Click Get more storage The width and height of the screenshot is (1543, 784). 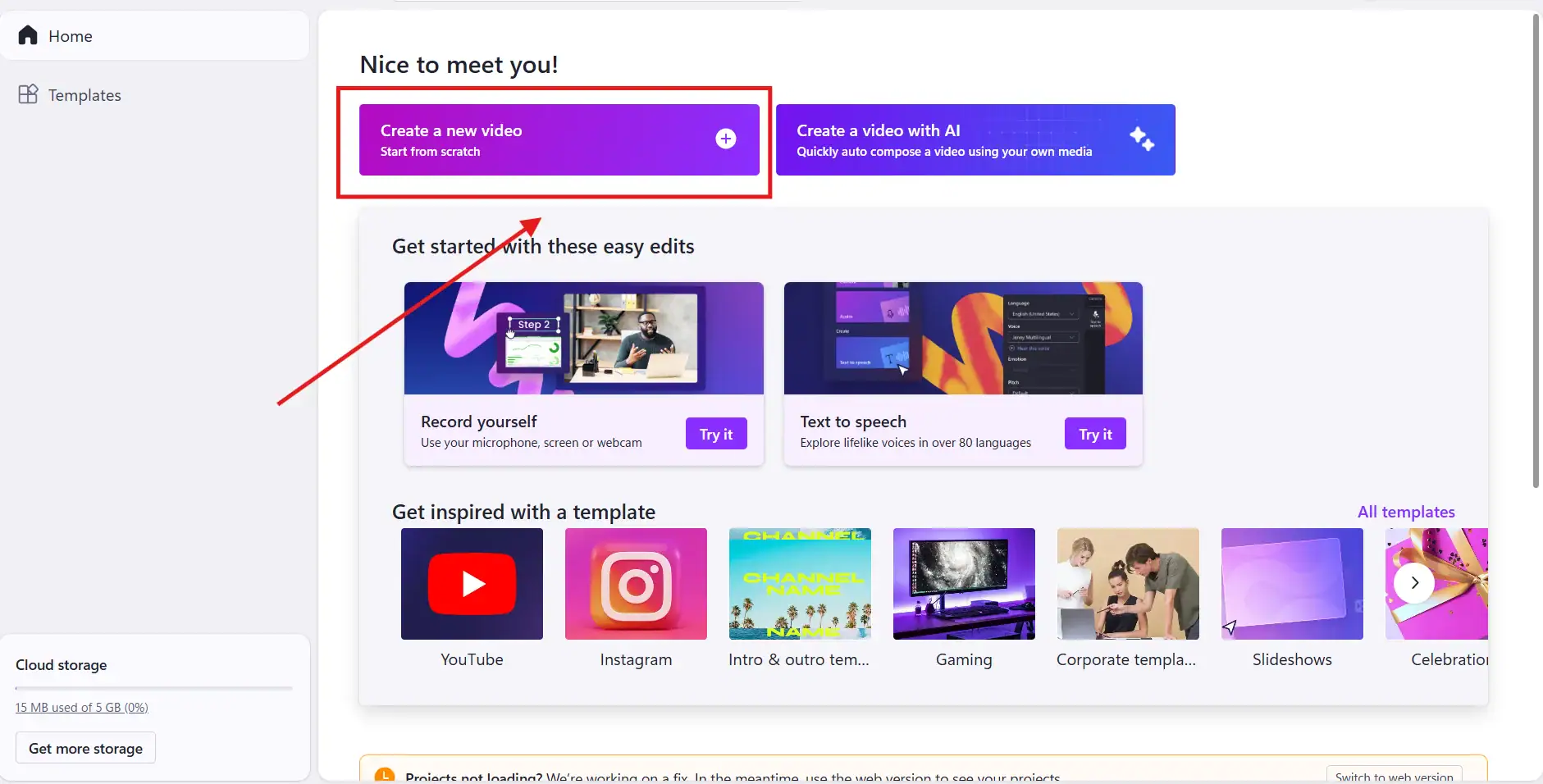84,747
